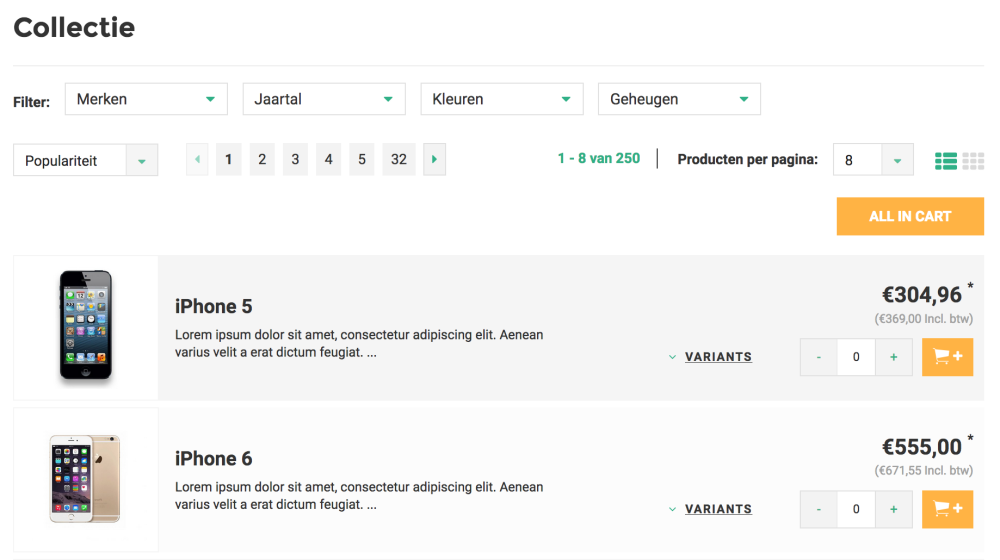This screenshot has width=1000, height=560.
Task: Jump to last page 32
Action: pyautogui.click(x=399, y=159)
